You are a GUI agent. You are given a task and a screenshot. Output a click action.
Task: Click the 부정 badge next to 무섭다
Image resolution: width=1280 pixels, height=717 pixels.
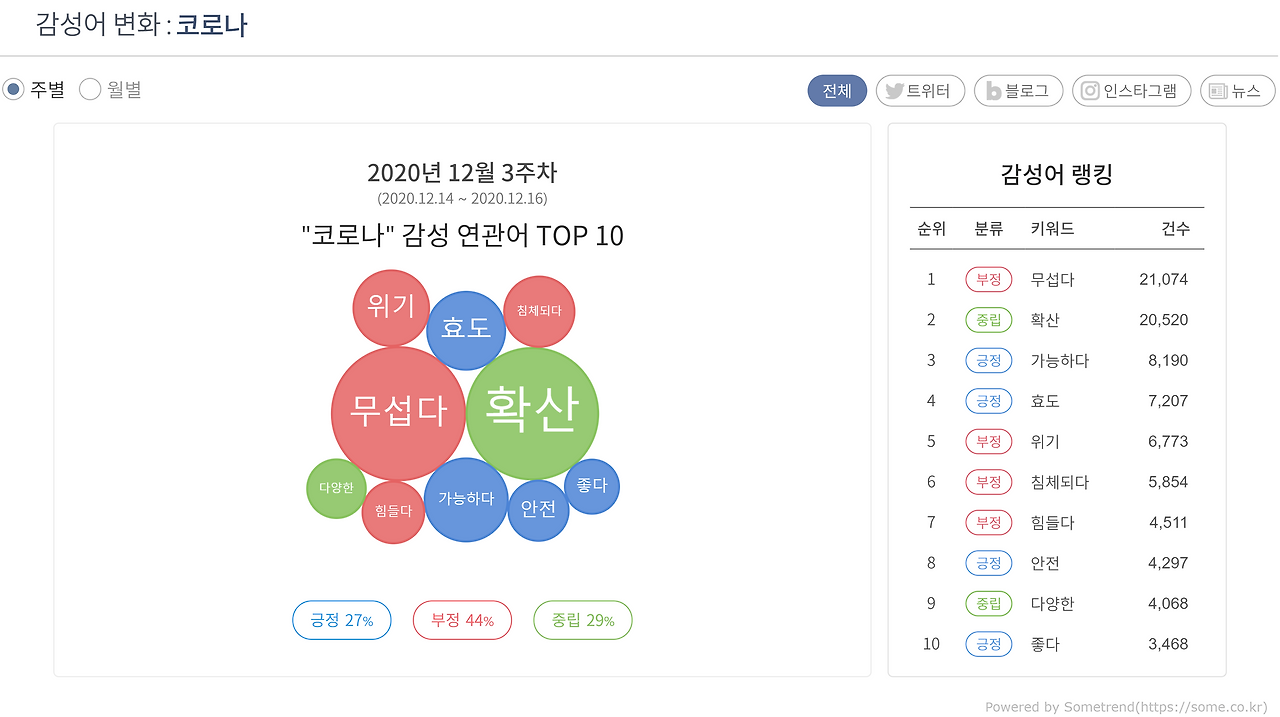tap(988, 279)
